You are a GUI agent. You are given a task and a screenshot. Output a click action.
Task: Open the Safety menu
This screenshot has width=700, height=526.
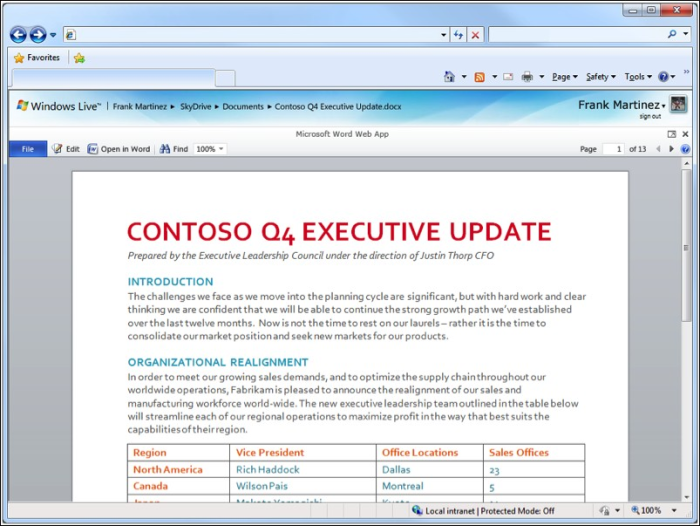[x=601, y=77]
